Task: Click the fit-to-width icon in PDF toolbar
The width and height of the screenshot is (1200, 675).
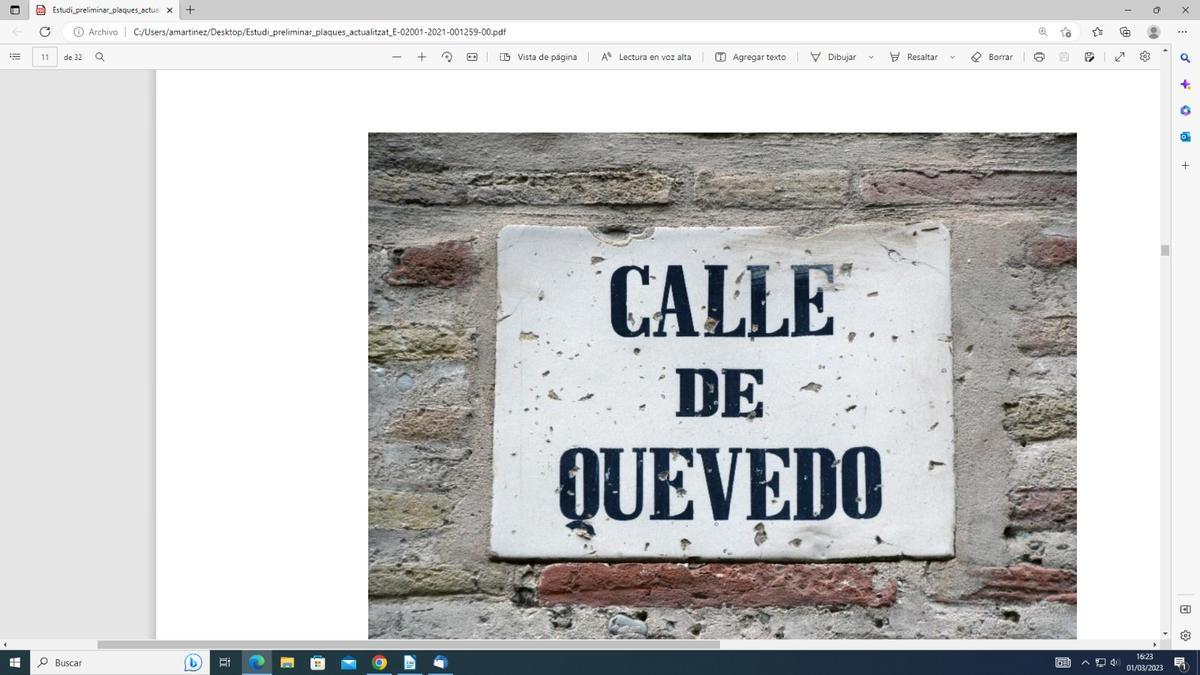Action: (x=470, y=57)
